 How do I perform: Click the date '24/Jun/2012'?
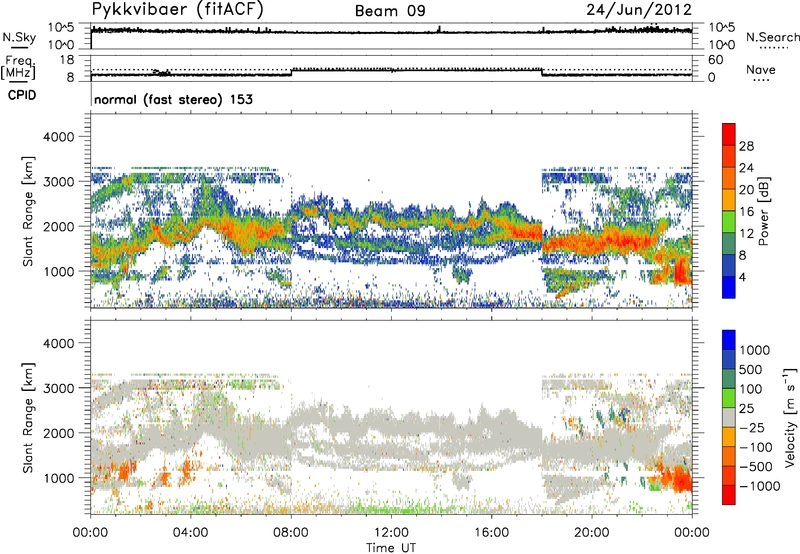coord(639,10)
